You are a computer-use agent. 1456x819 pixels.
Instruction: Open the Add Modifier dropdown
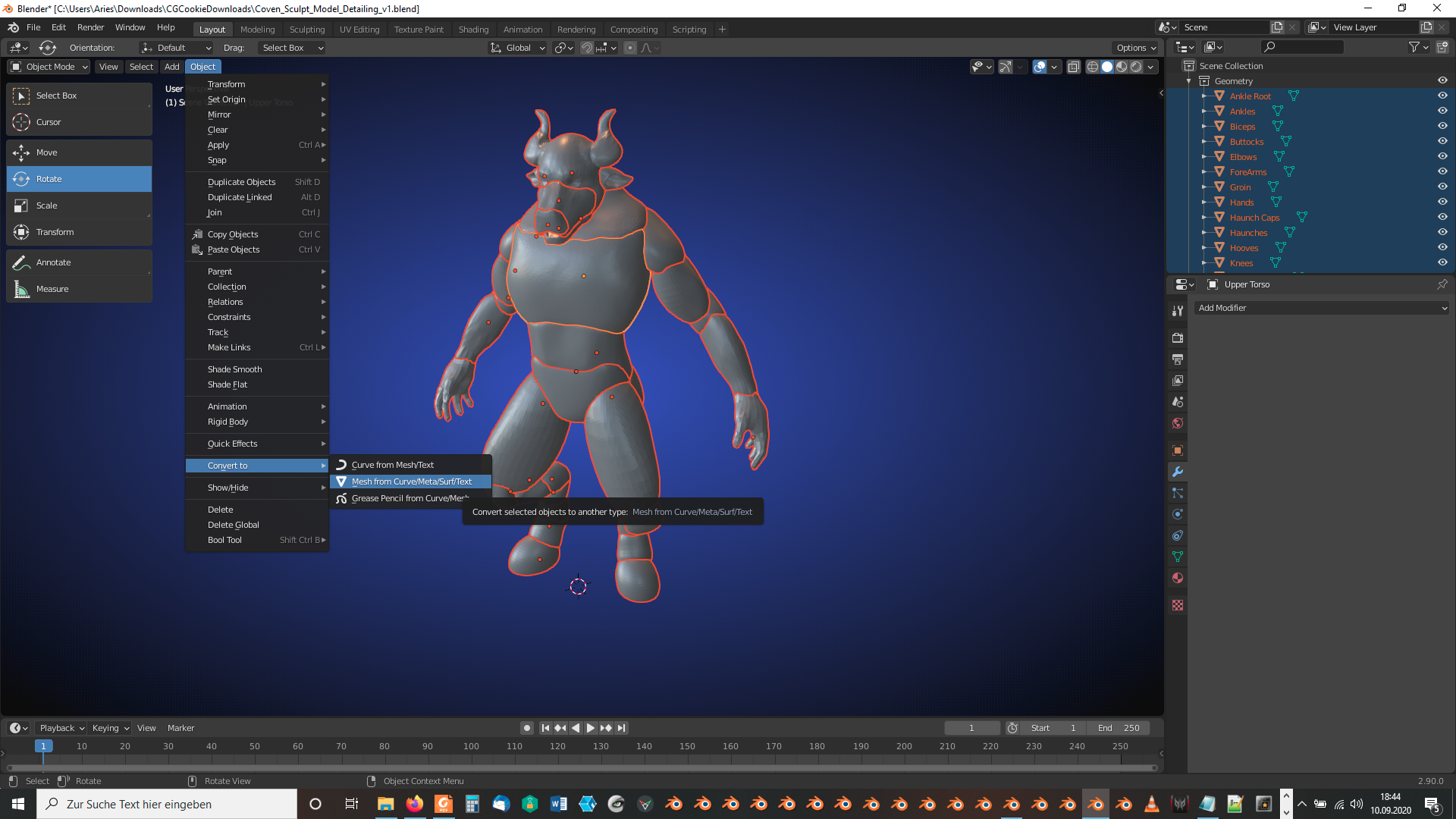pyautogui.click(x=1322, y=308)
